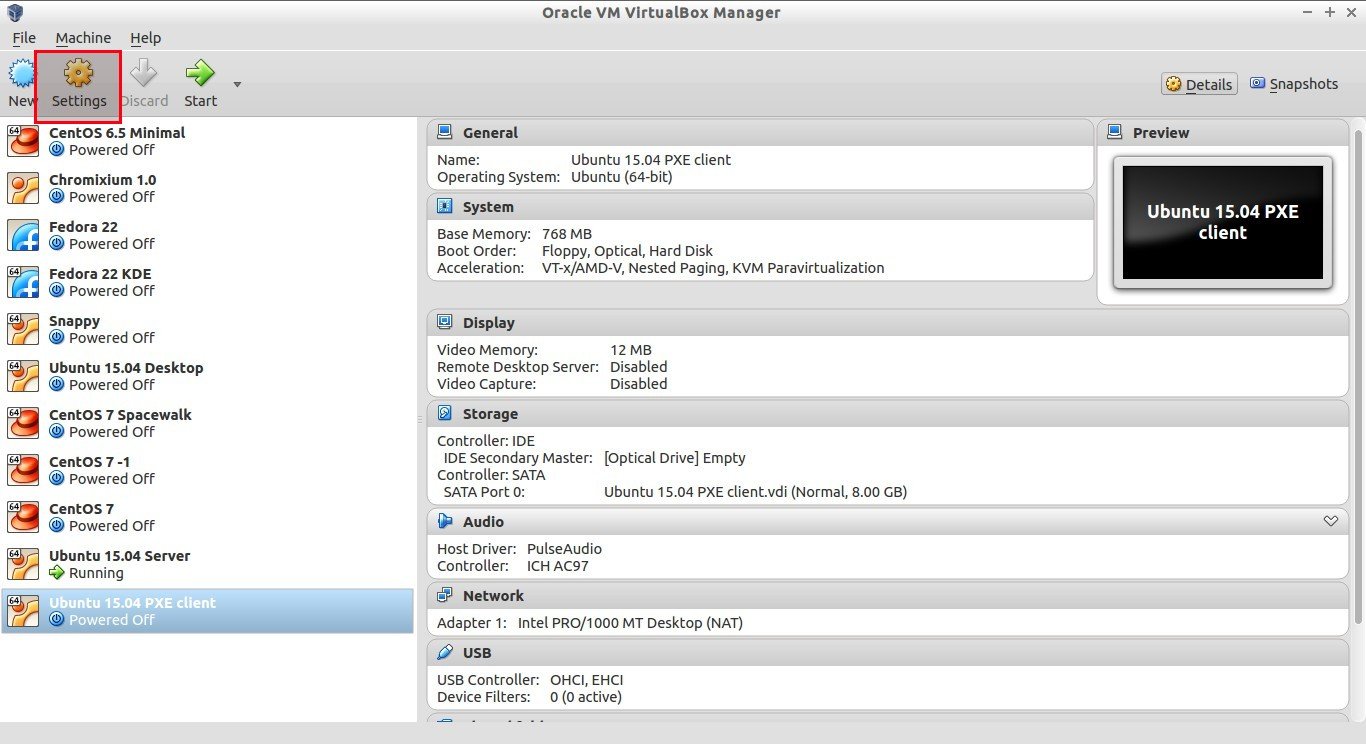Click the Discard toolbar button
Viewport: 1366px width, 744px height.
[x=145, y=84]
